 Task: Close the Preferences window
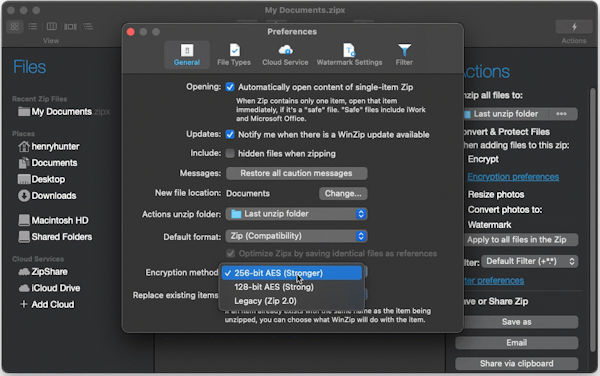130,32
